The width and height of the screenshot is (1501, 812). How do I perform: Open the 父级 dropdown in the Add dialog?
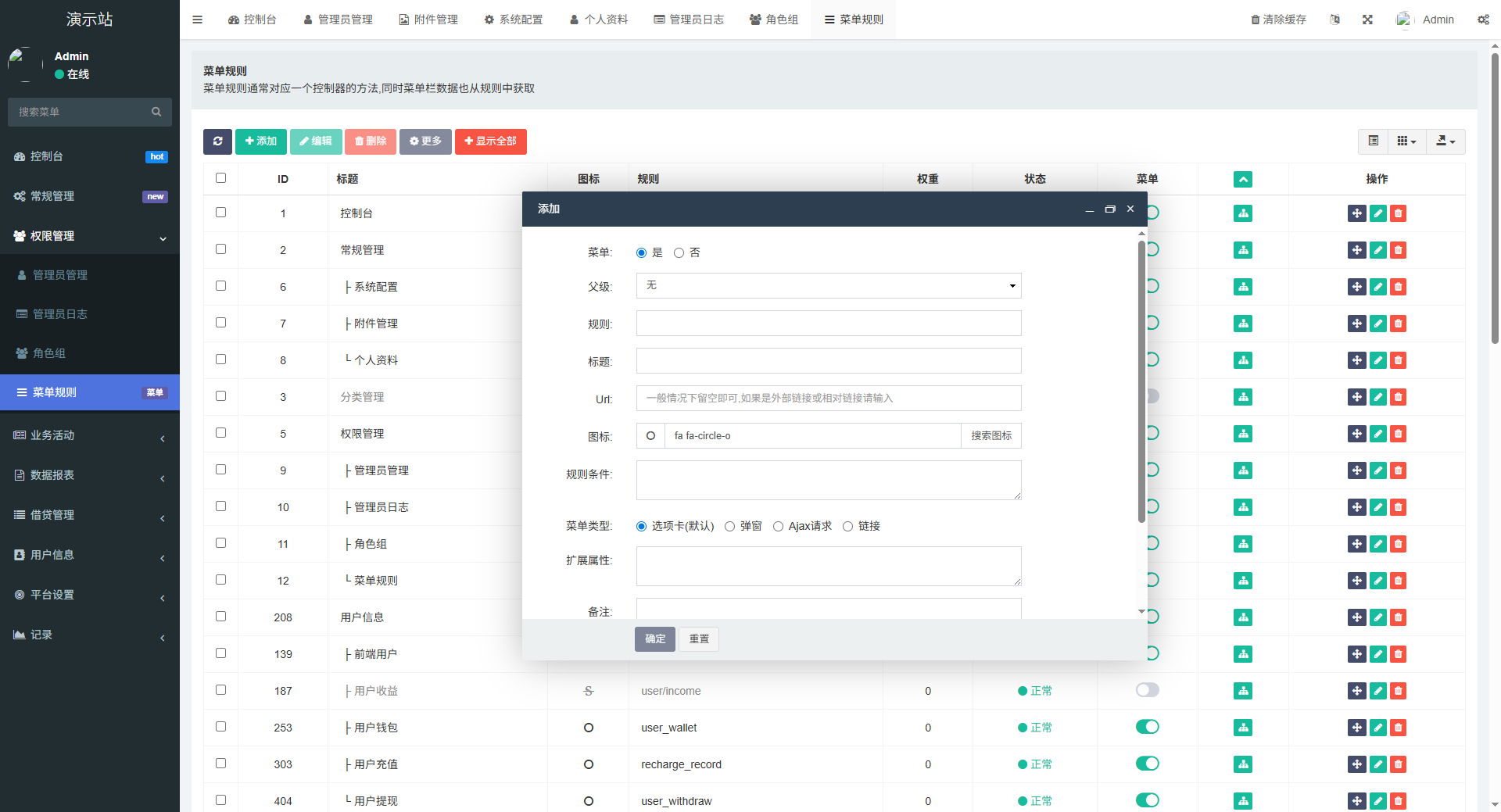pyautogui.click(x=828, y=286)
